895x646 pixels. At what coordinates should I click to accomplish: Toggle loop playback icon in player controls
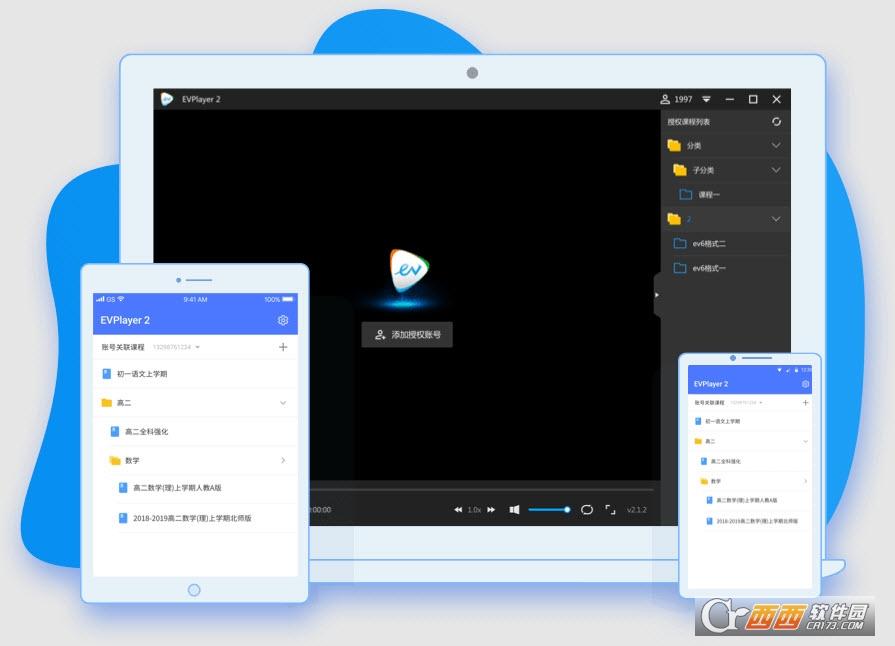point(587,510)
